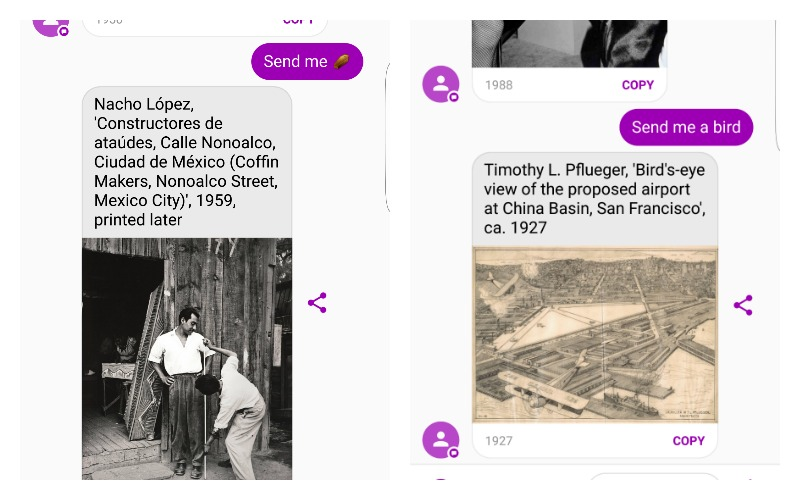
Task: Tap the partially visible avatar at top left
Action: coord(51,27)
